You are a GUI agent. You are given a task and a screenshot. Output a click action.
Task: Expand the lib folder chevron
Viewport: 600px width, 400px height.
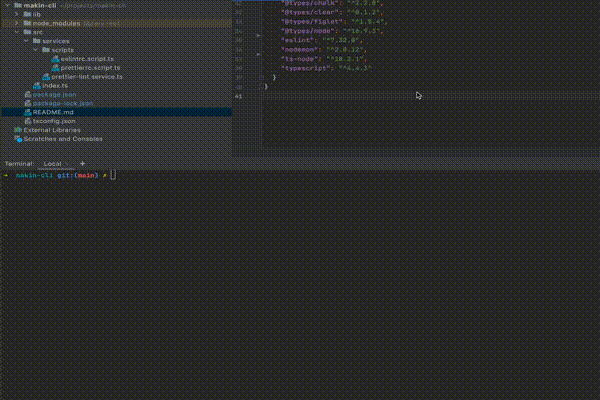(16, 14)
